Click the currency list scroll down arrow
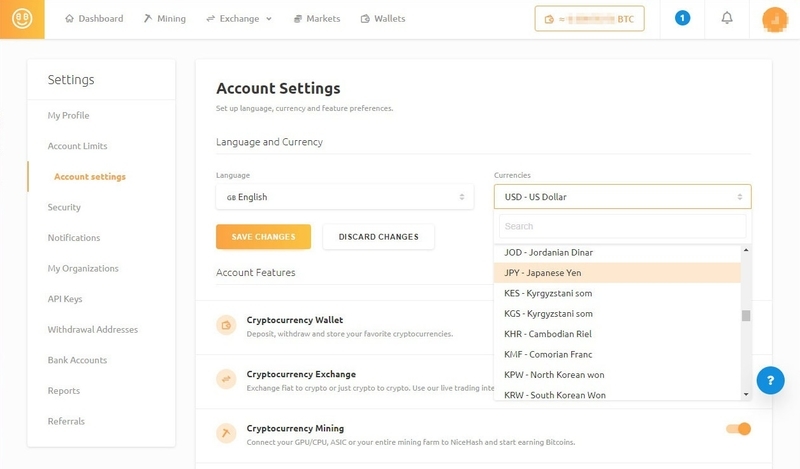Viewport: 800px width, 469px height. (746, 394)
